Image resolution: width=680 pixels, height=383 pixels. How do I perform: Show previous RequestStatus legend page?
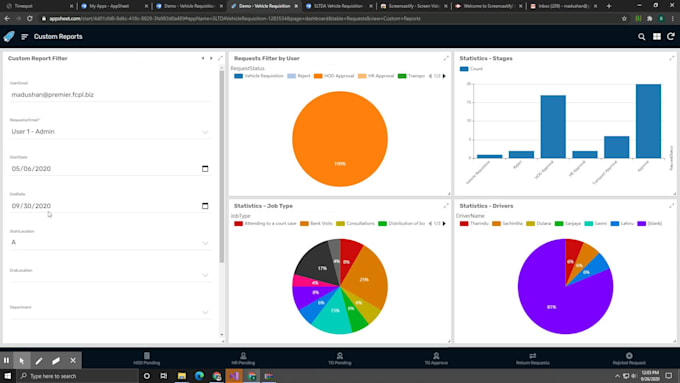(x=430, y=76)
